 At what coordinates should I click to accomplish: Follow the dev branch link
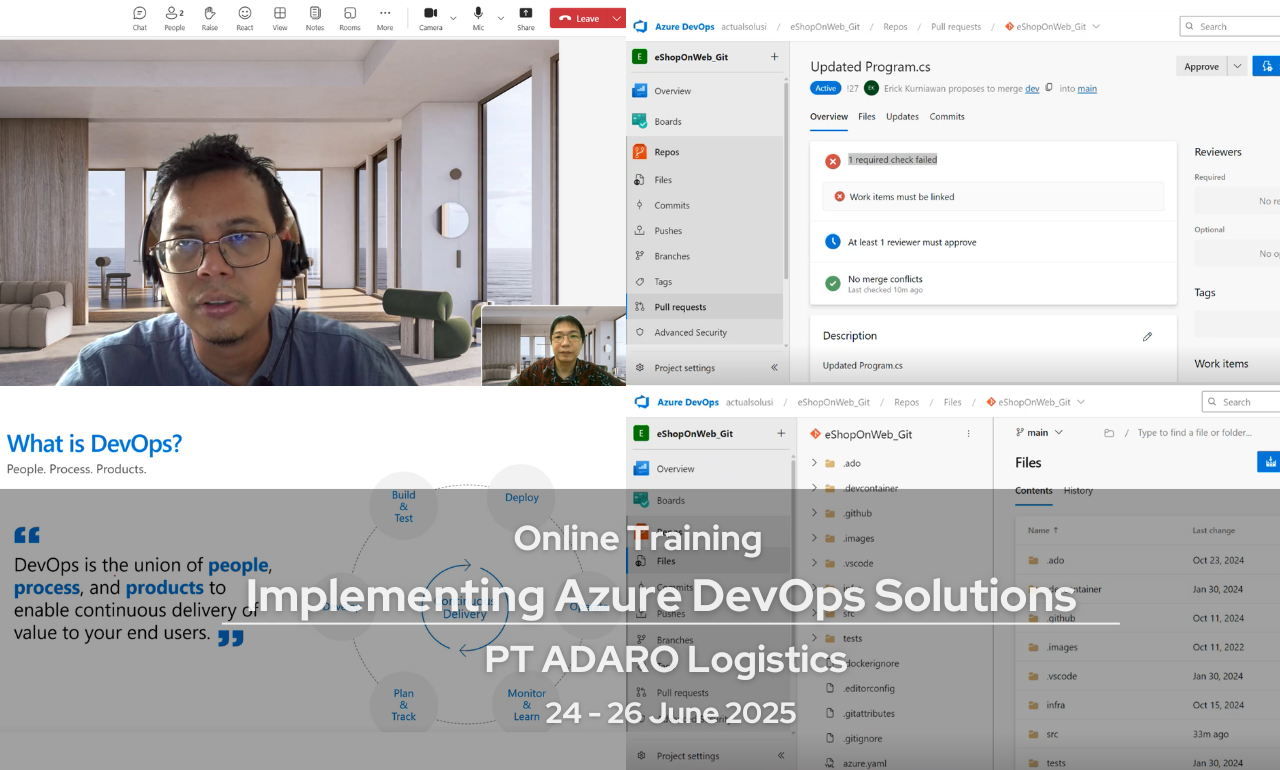pyautogui.click(x=1032, y=89)
